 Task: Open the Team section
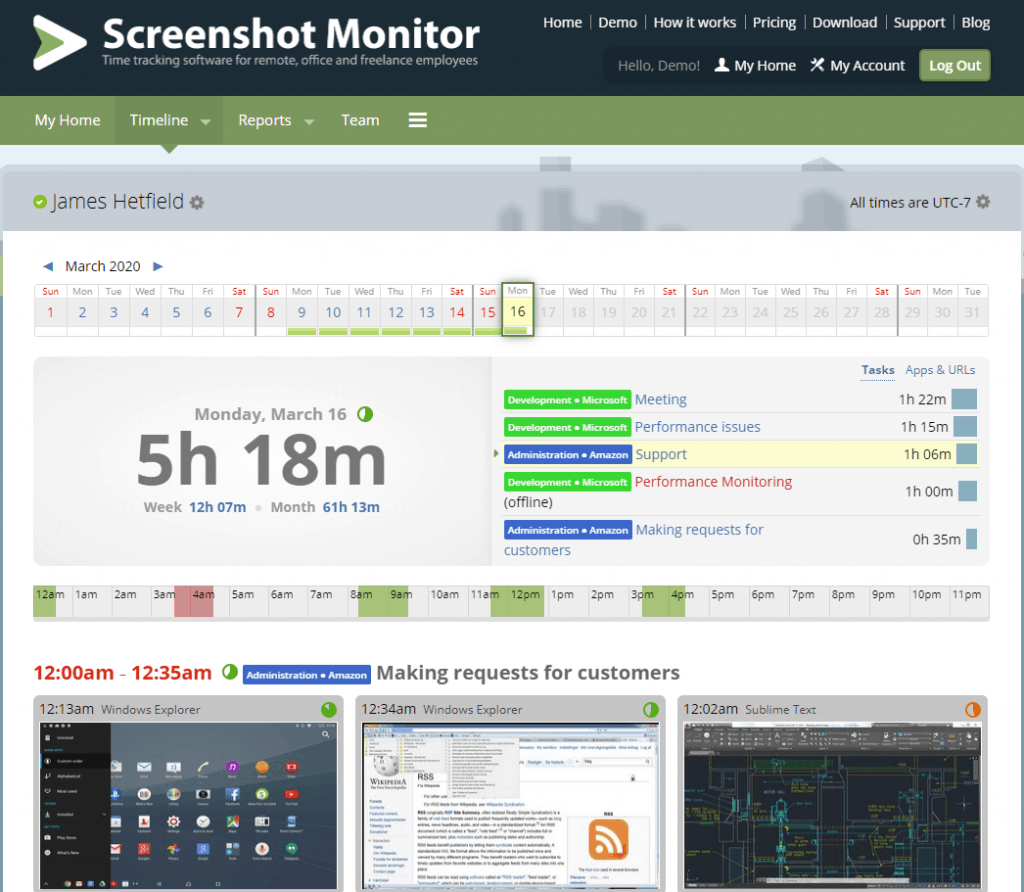(x=360, y=120)
